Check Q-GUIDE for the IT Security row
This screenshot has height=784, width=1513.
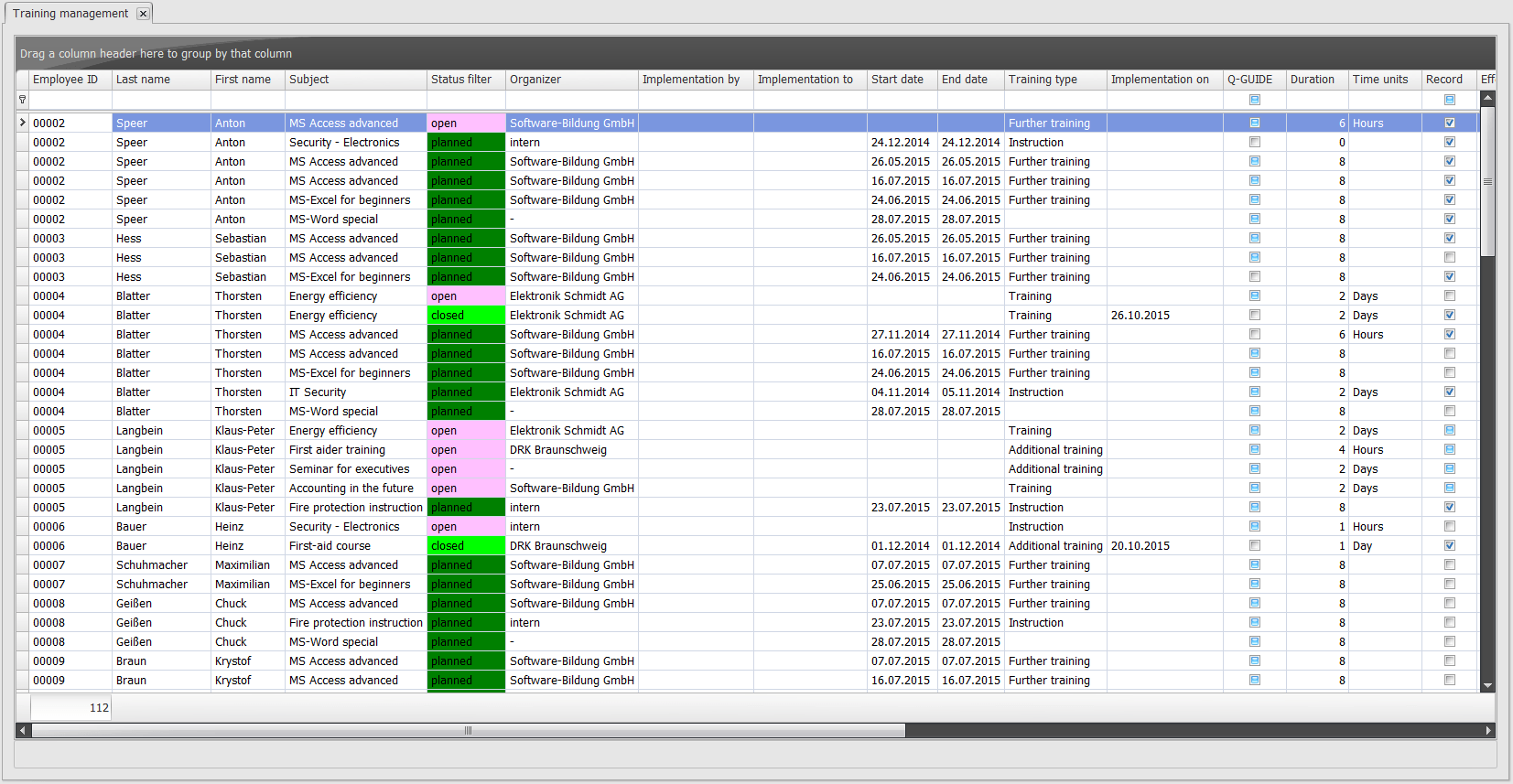(1255, 392)
